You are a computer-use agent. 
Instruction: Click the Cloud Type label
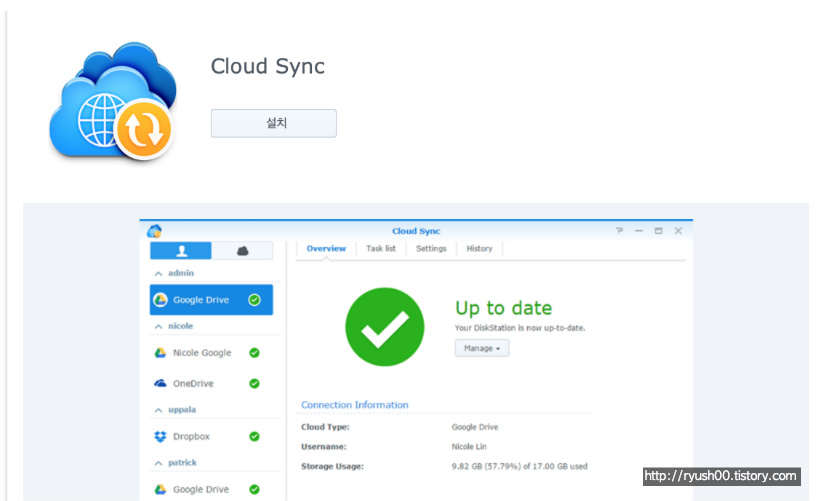tap(325, 427)
